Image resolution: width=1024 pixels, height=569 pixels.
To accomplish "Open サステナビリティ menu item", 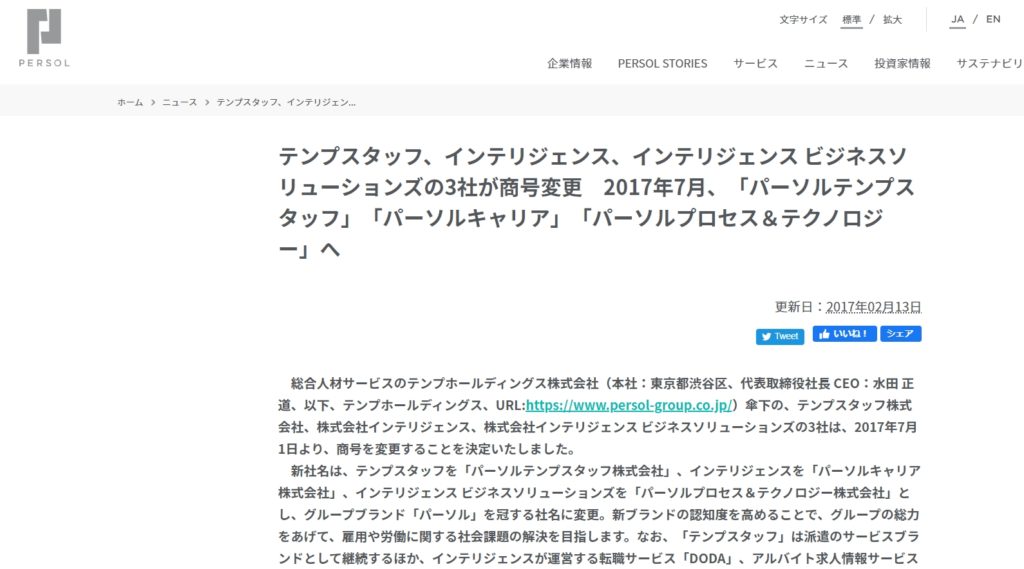I will (x=989, y=63).
